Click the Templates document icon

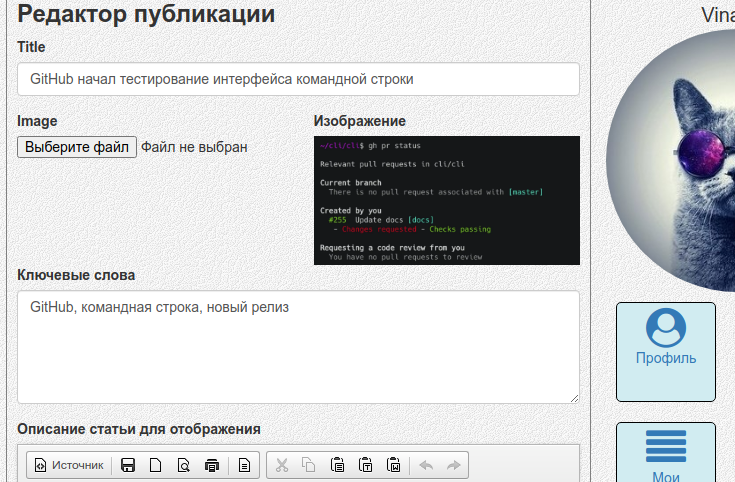(244, 465)
